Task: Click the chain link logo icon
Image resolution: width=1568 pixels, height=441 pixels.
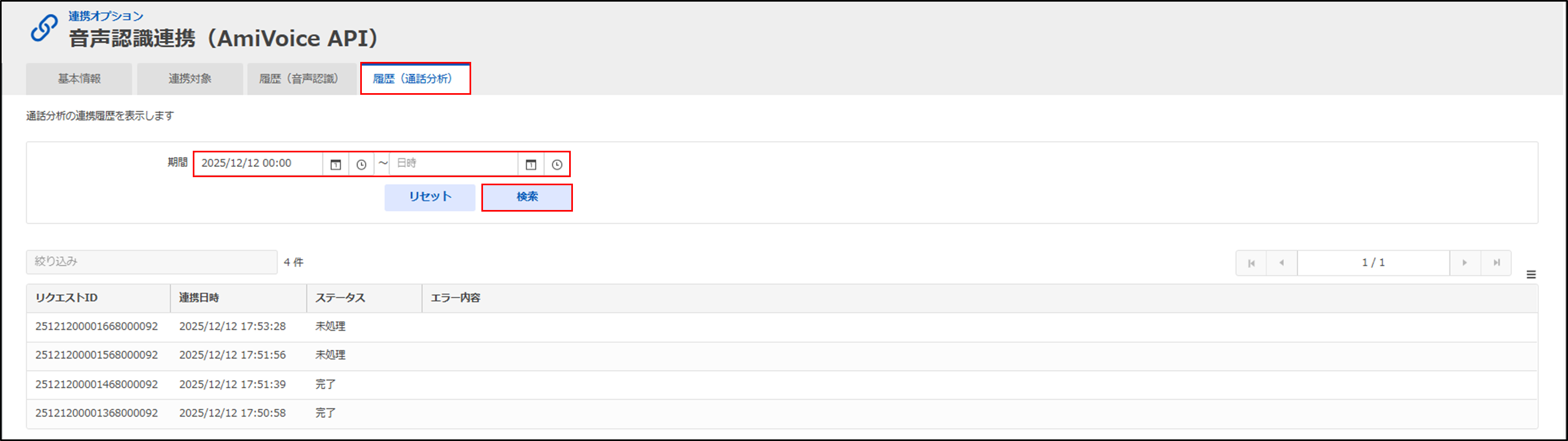Action: coord(45,28)
